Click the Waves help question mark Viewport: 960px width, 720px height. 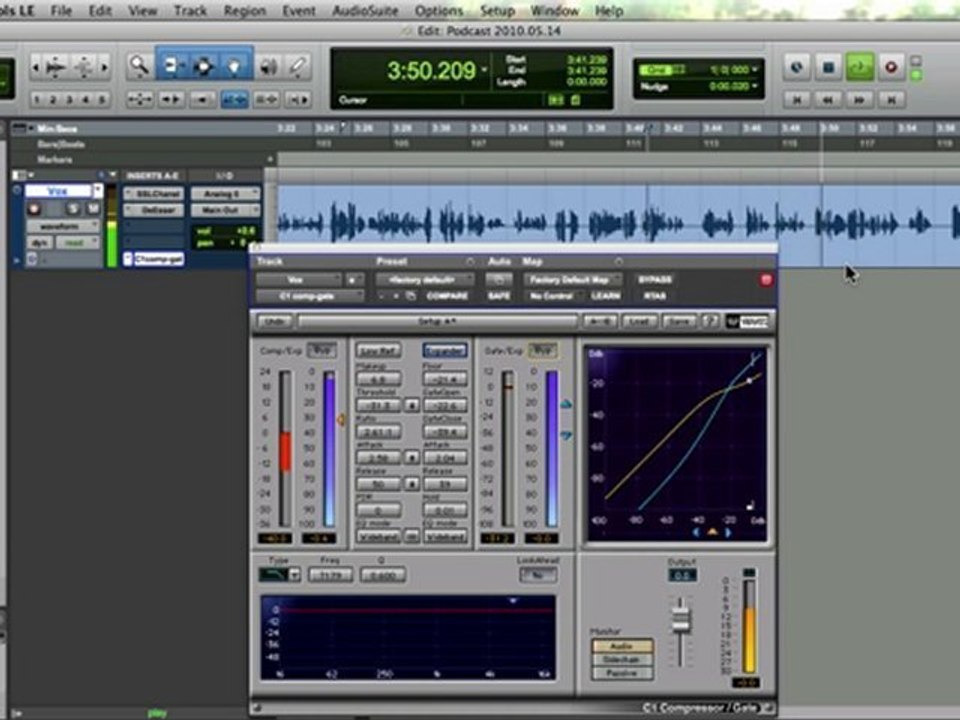pyautogui.click(x=710, y=321)
